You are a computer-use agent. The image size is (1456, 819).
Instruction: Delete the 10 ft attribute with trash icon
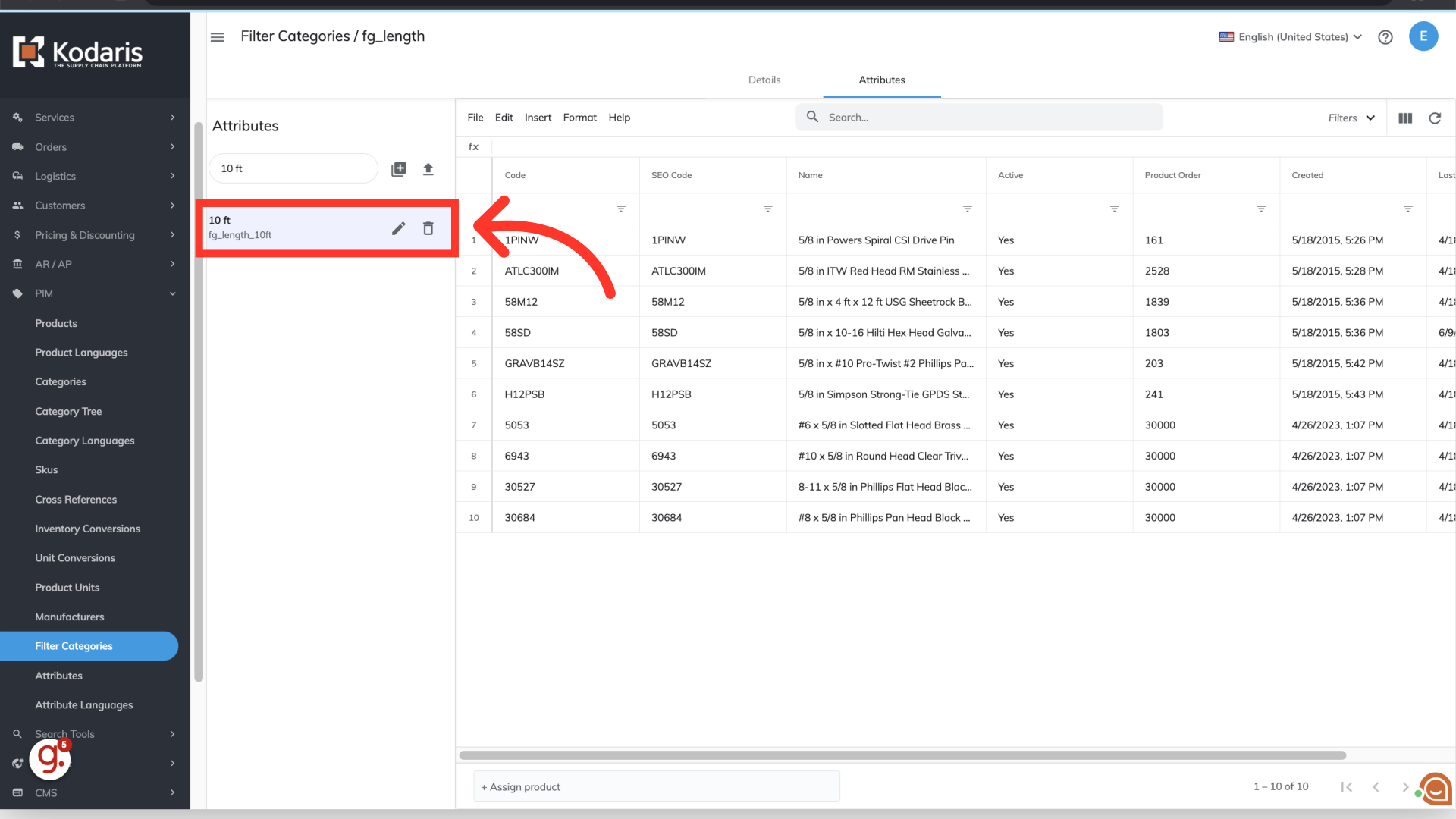(428, 228)
